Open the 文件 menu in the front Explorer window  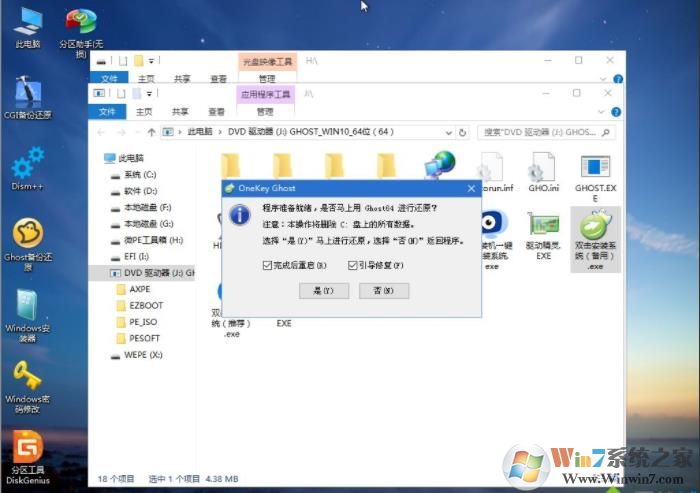pos(108,111)
